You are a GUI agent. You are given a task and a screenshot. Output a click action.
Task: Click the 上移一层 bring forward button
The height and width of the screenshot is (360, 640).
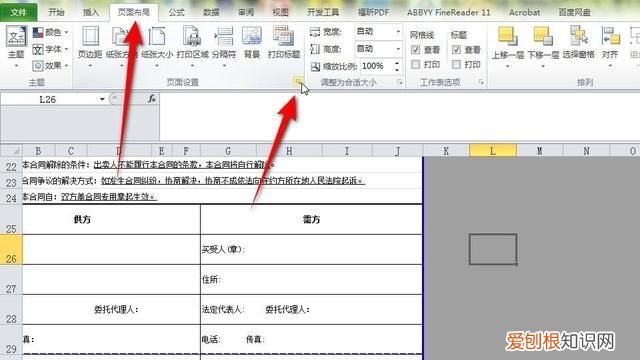(x=508, y=46)
